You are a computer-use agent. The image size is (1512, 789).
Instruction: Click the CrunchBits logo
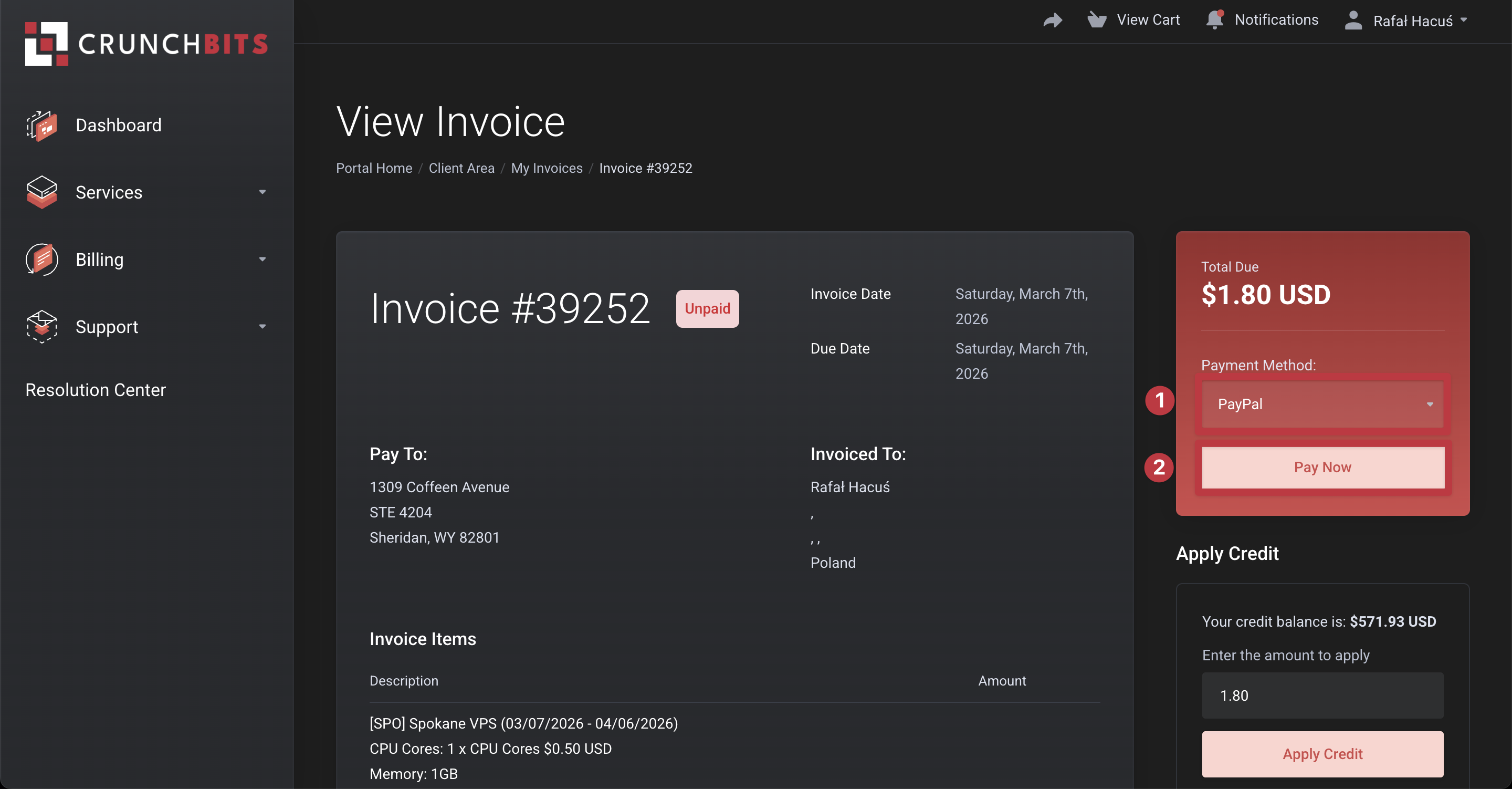(146, 44)
